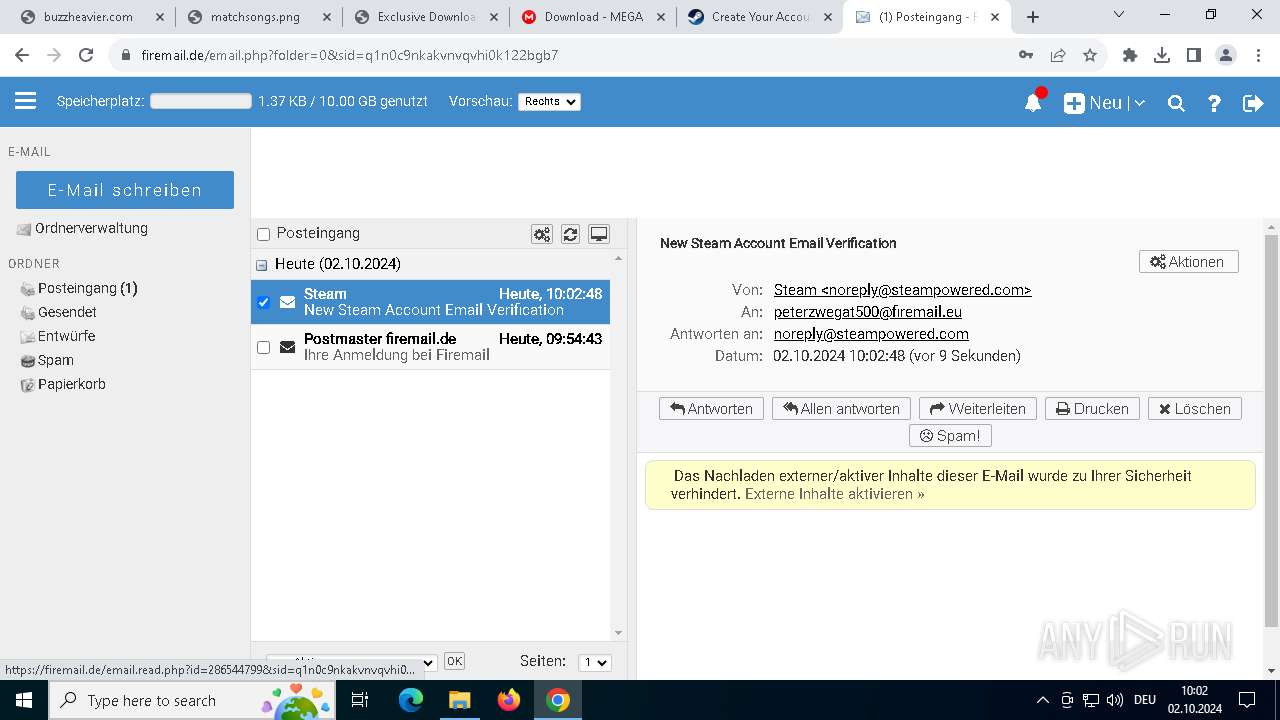Open the Chrome profile avatar icon

click(x=1226, y=55)
